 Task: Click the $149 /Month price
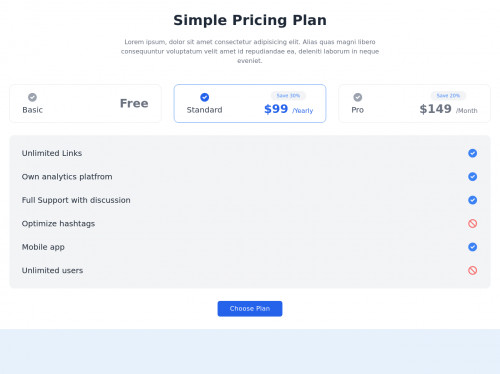point(448,109)
